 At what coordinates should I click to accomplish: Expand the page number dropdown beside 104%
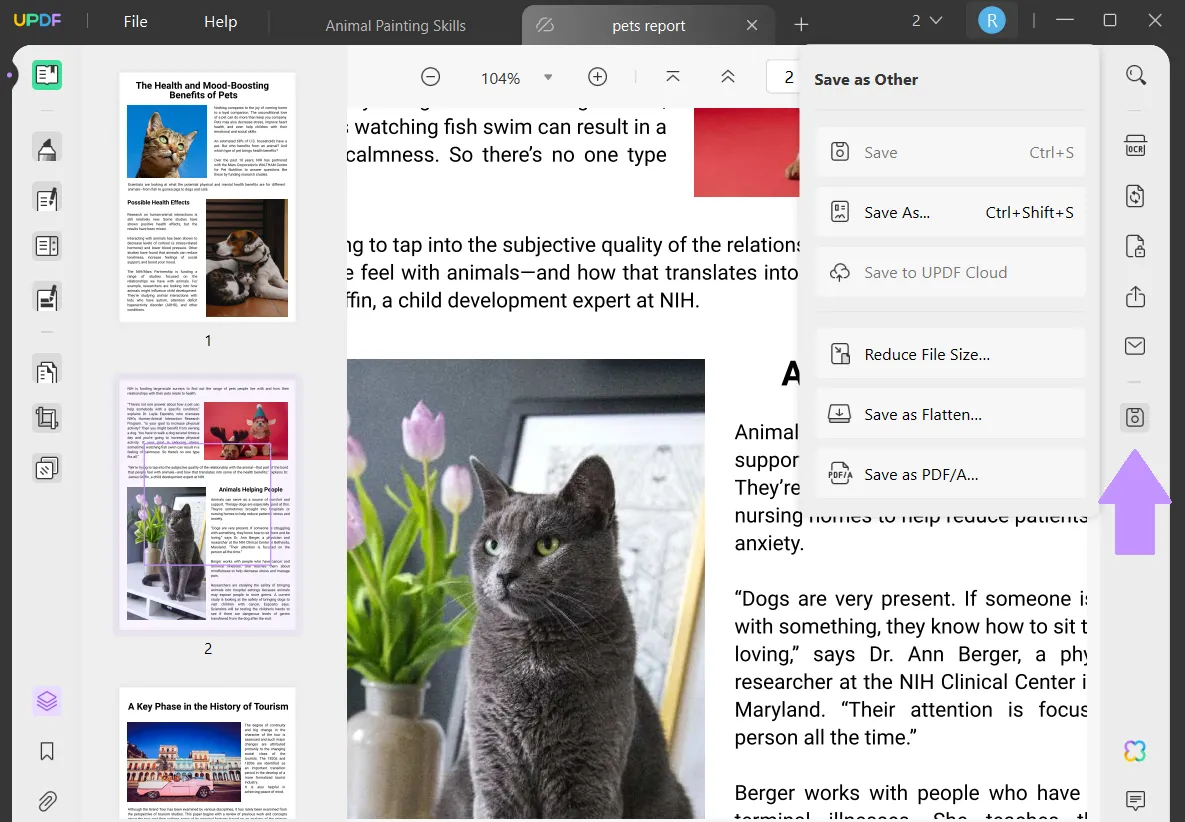point(547,76)
